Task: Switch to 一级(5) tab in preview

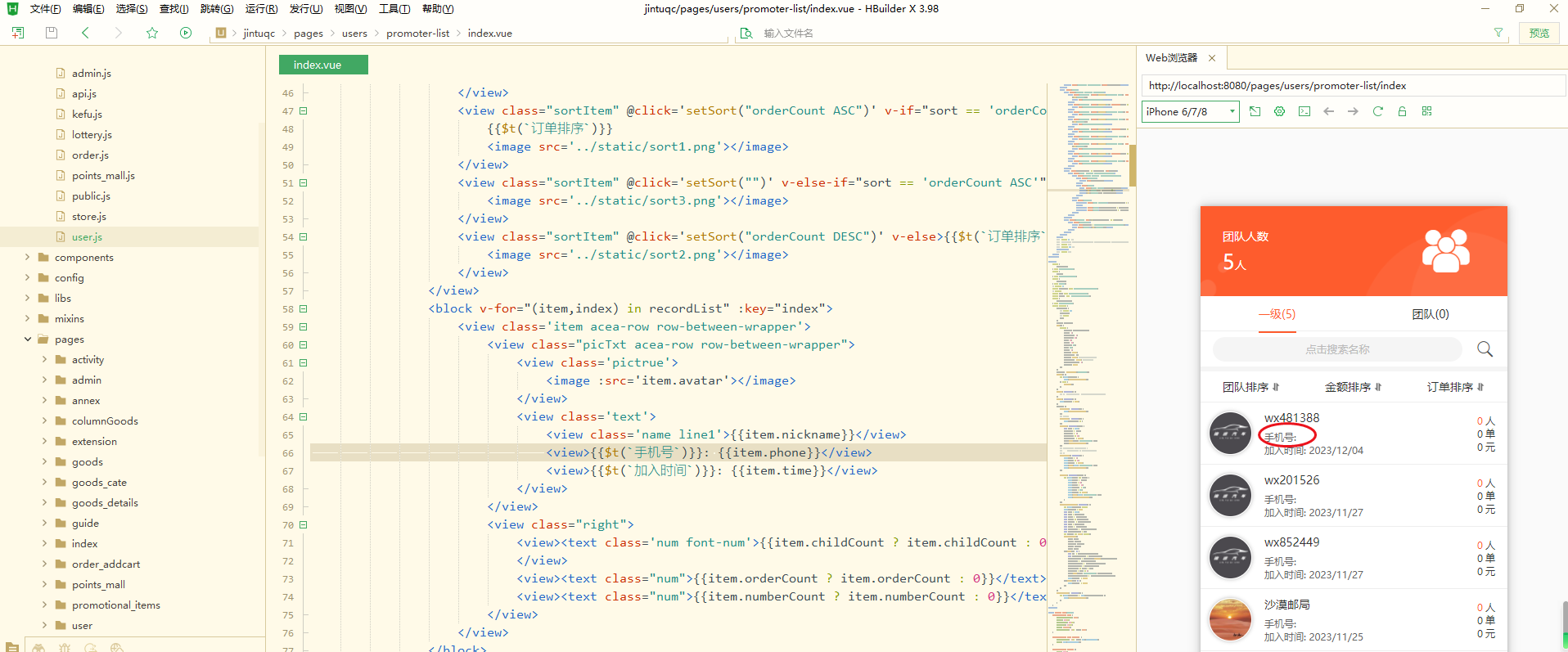Action: (x=1277, y=314)
